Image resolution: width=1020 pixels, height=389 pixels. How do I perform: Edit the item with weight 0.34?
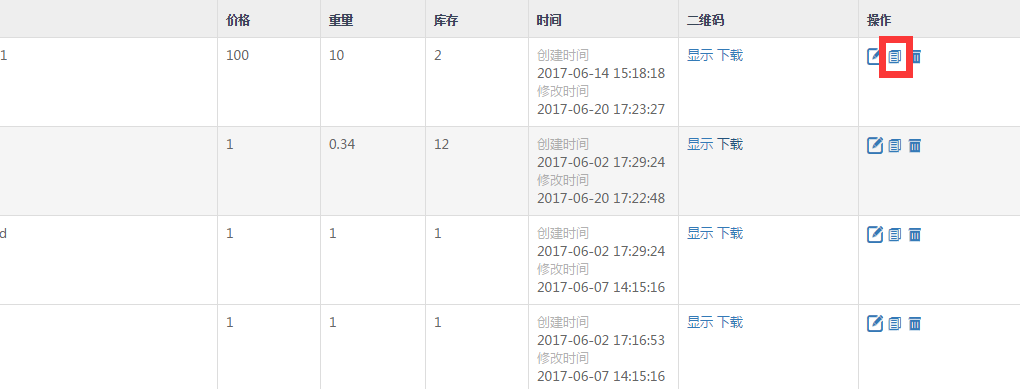pyautogui.click(x=875, y=145)
